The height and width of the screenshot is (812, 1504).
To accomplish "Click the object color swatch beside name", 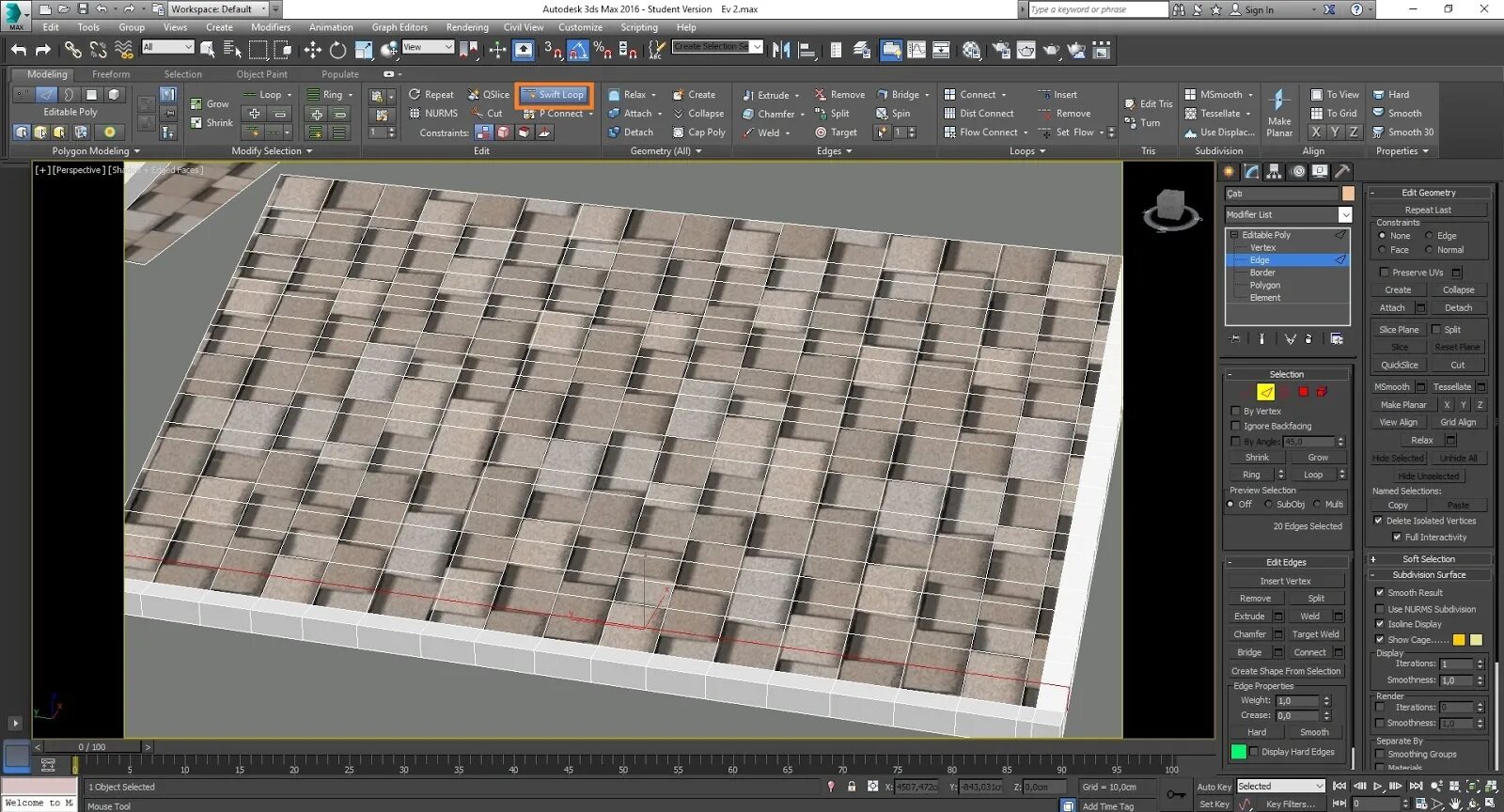I will [x=1348, y=194].
